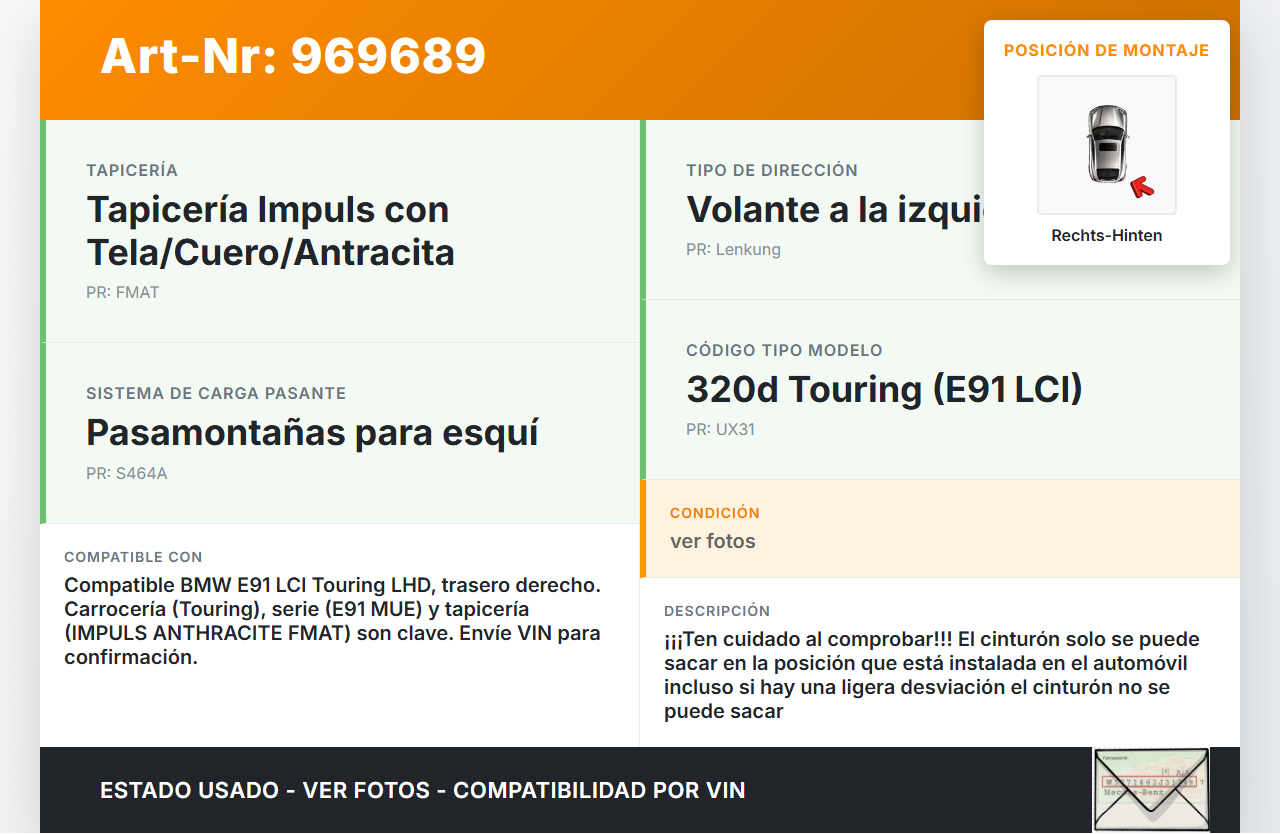Viewport: 1280px width, 834px height.
Task: Click the 'DESCRIPCIÓN' label
Action: [x=717, y=611]
